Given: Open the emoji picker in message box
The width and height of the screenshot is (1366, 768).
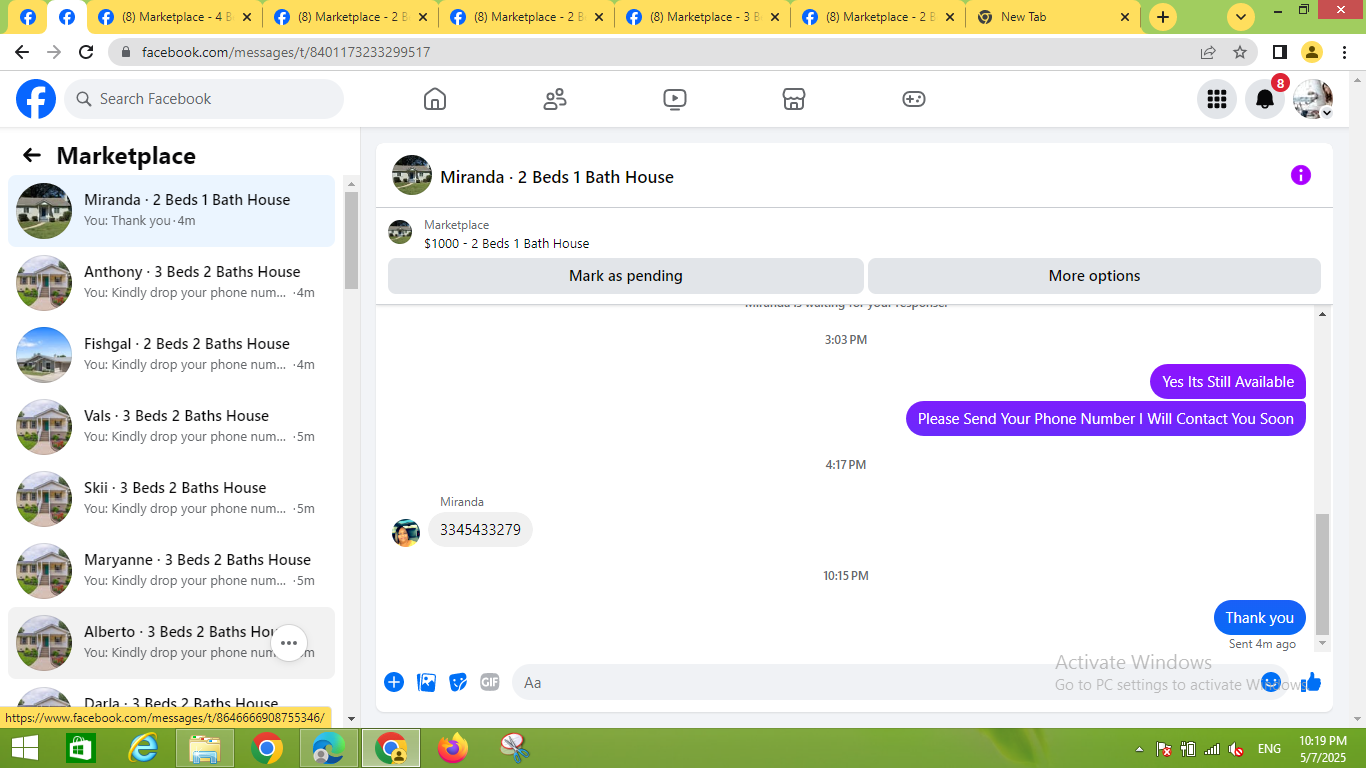Looking at the screenshot, I should tap(1271, 682).
